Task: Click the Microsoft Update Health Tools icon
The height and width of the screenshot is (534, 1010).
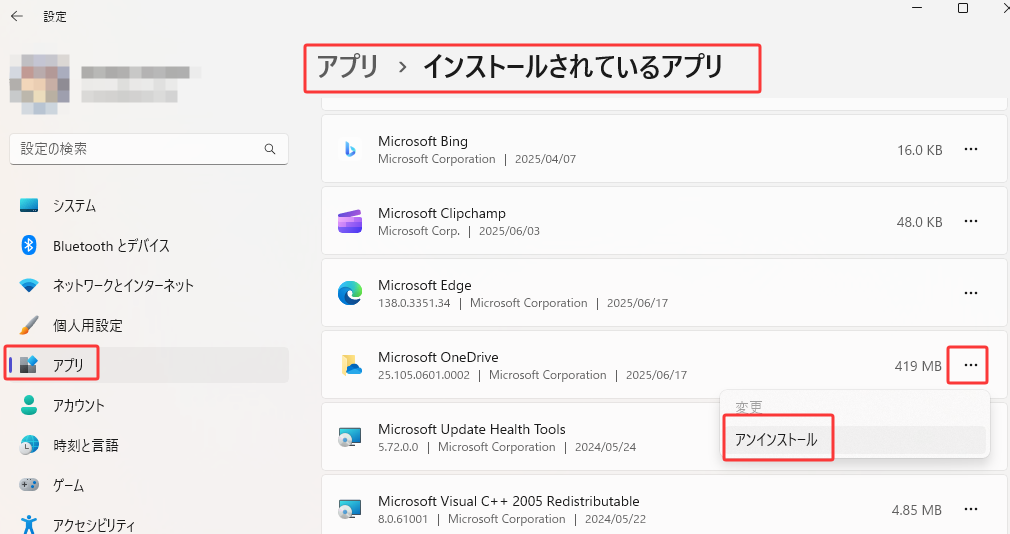Action: pos(350,437)
